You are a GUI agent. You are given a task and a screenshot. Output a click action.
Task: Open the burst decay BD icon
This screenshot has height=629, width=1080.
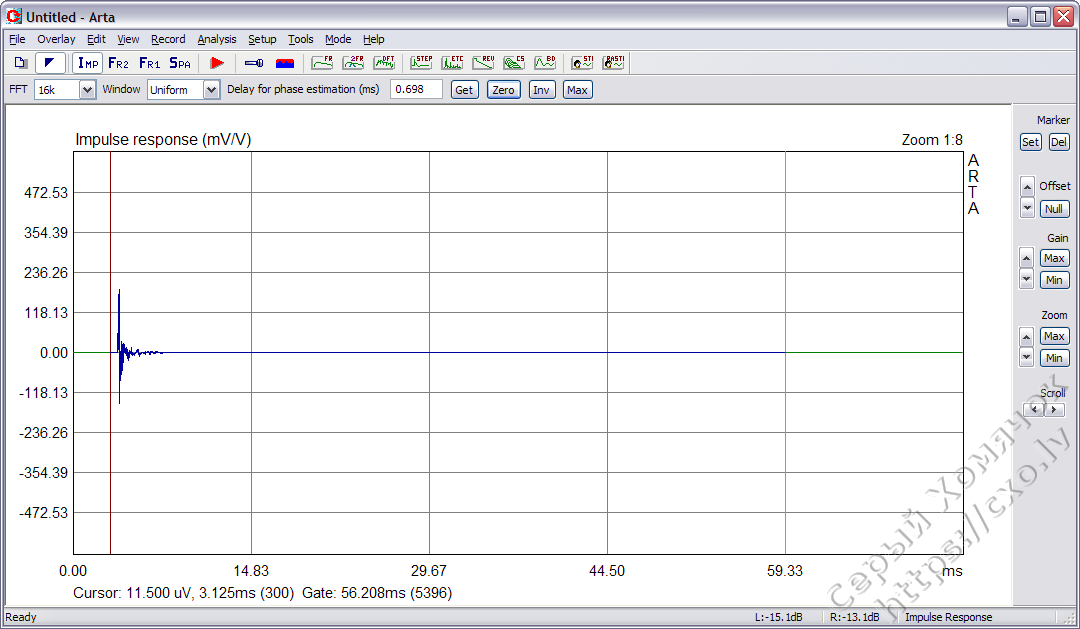(545, 63)
